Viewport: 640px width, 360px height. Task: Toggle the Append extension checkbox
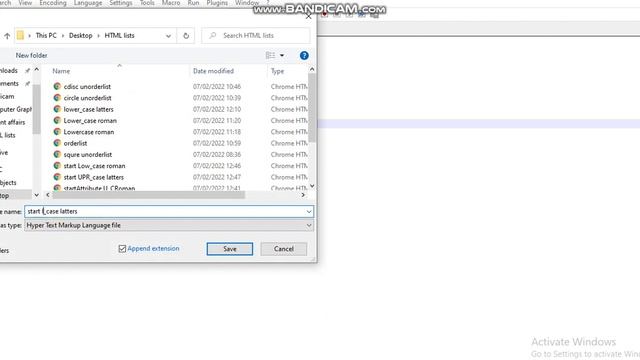[x=122, y=249]
